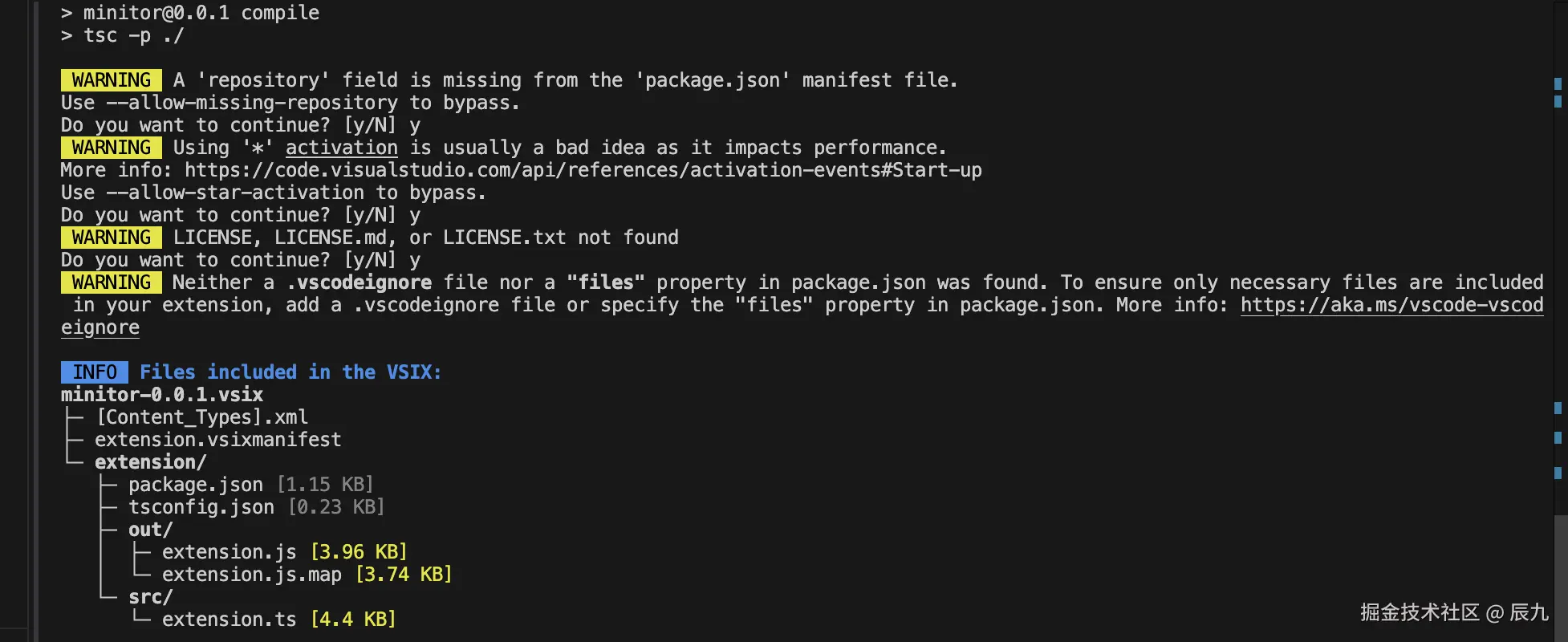The height and width of the screenshot is (642, 1568).
Task: Select the extension.js.map file entry
Action: 251,575
